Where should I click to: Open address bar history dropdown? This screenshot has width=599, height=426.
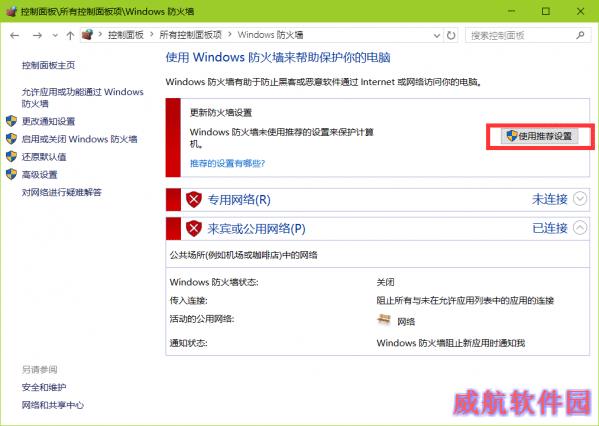(437, 36)
